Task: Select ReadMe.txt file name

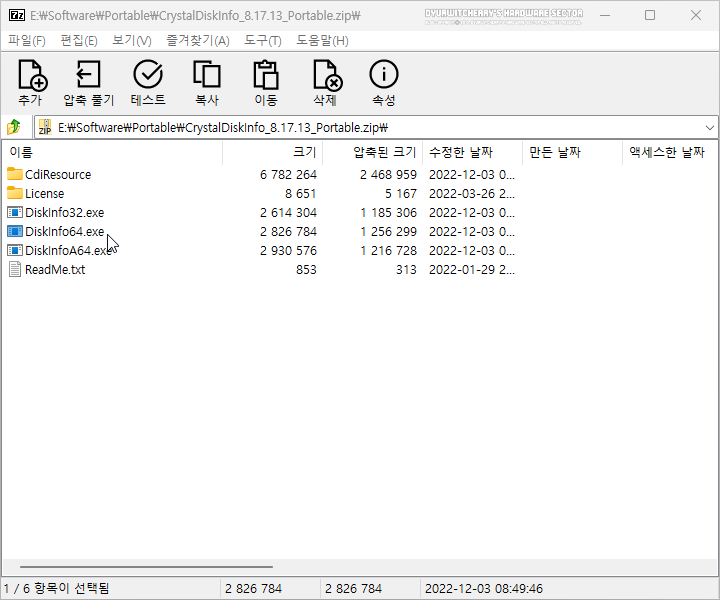Action: (x=55, y=269)
